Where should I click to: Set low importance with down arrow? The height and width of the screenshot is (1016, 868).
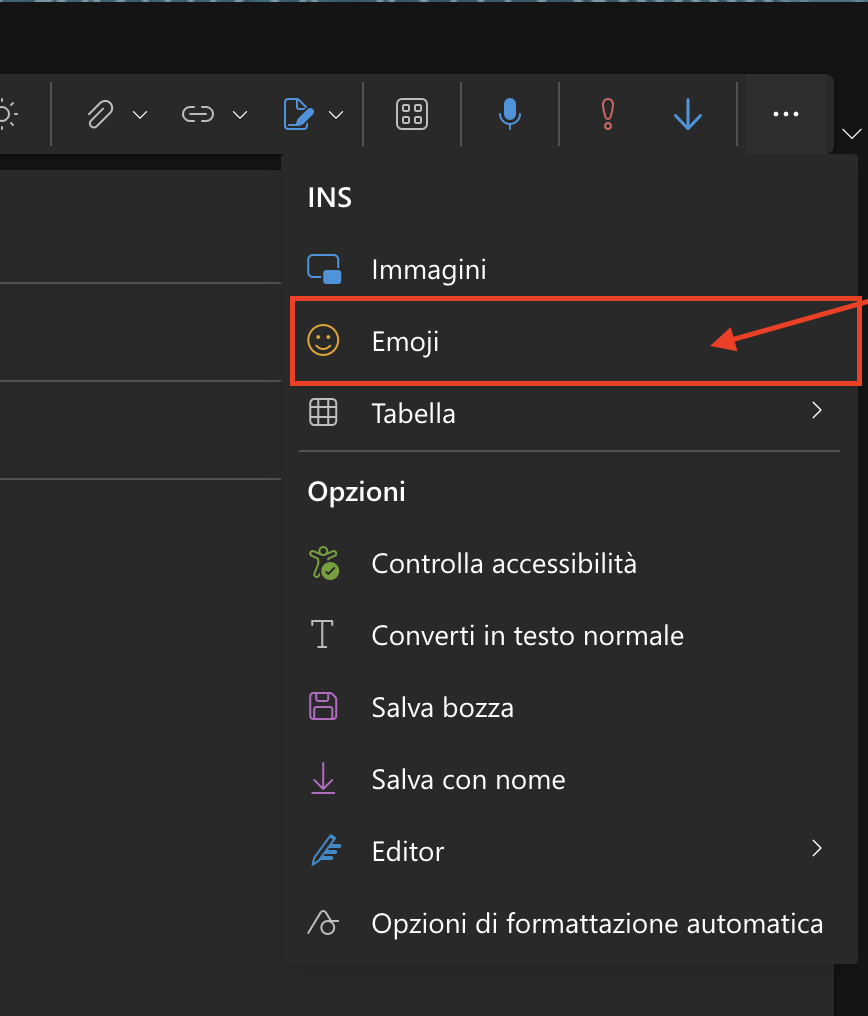pos(688,114)
